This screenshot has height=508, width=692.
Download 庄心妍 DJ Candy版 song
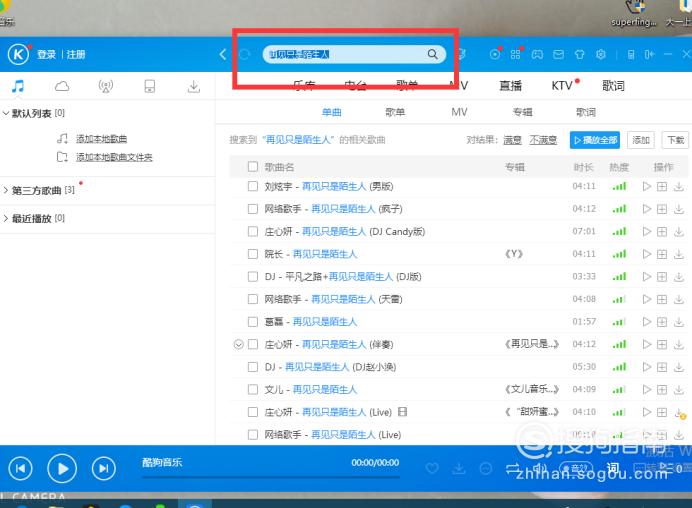(679, 232)
